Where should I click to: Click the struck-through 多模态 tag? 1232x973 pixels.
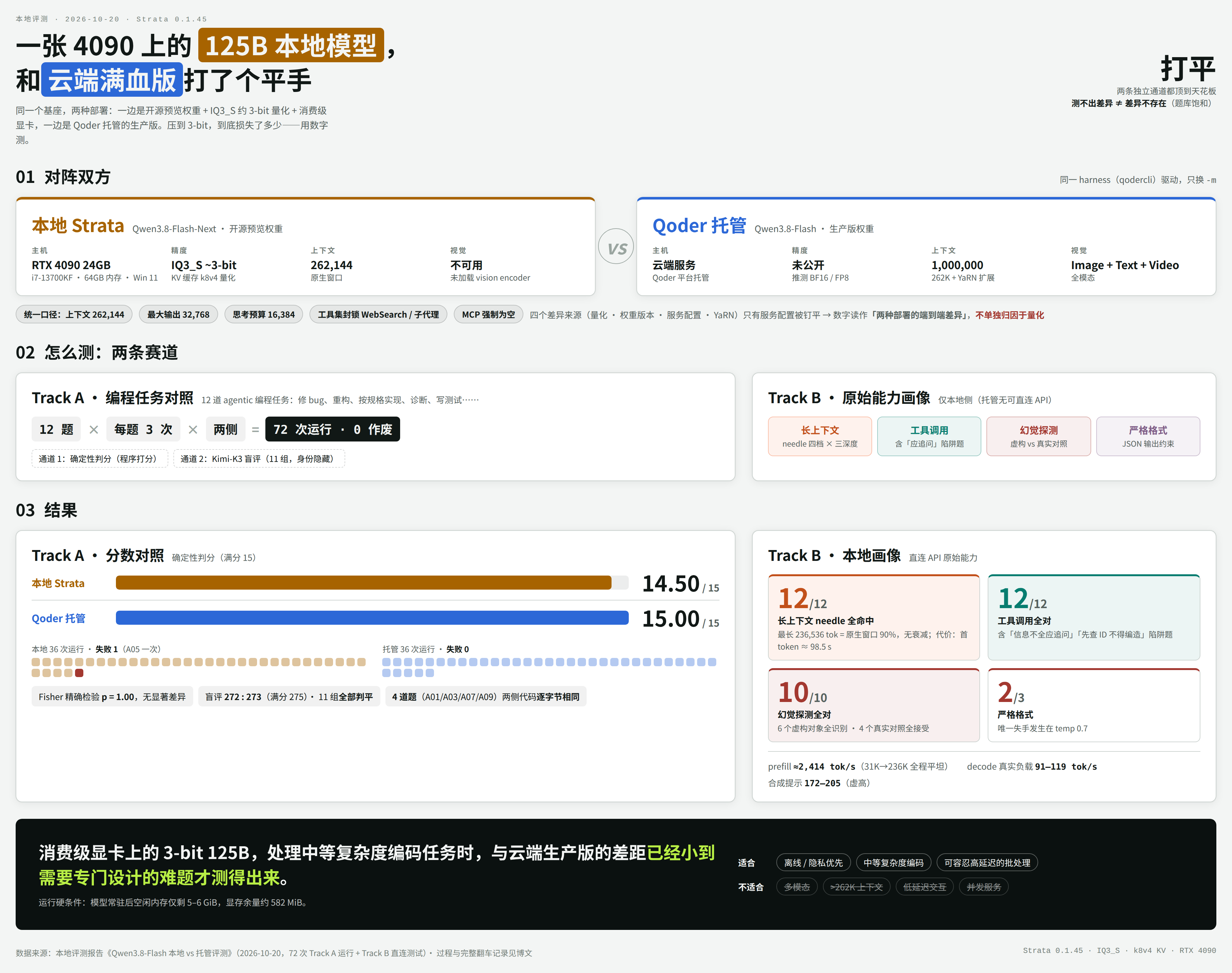coord(797,887)
